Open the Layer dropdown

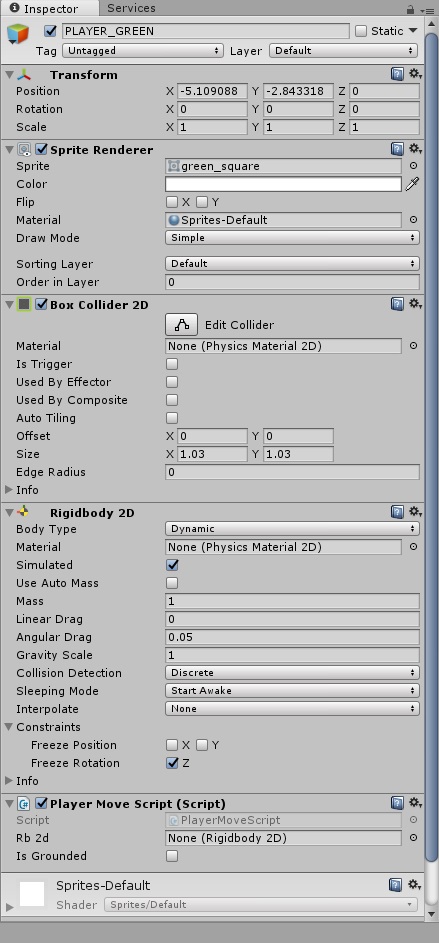pos(343,51)
